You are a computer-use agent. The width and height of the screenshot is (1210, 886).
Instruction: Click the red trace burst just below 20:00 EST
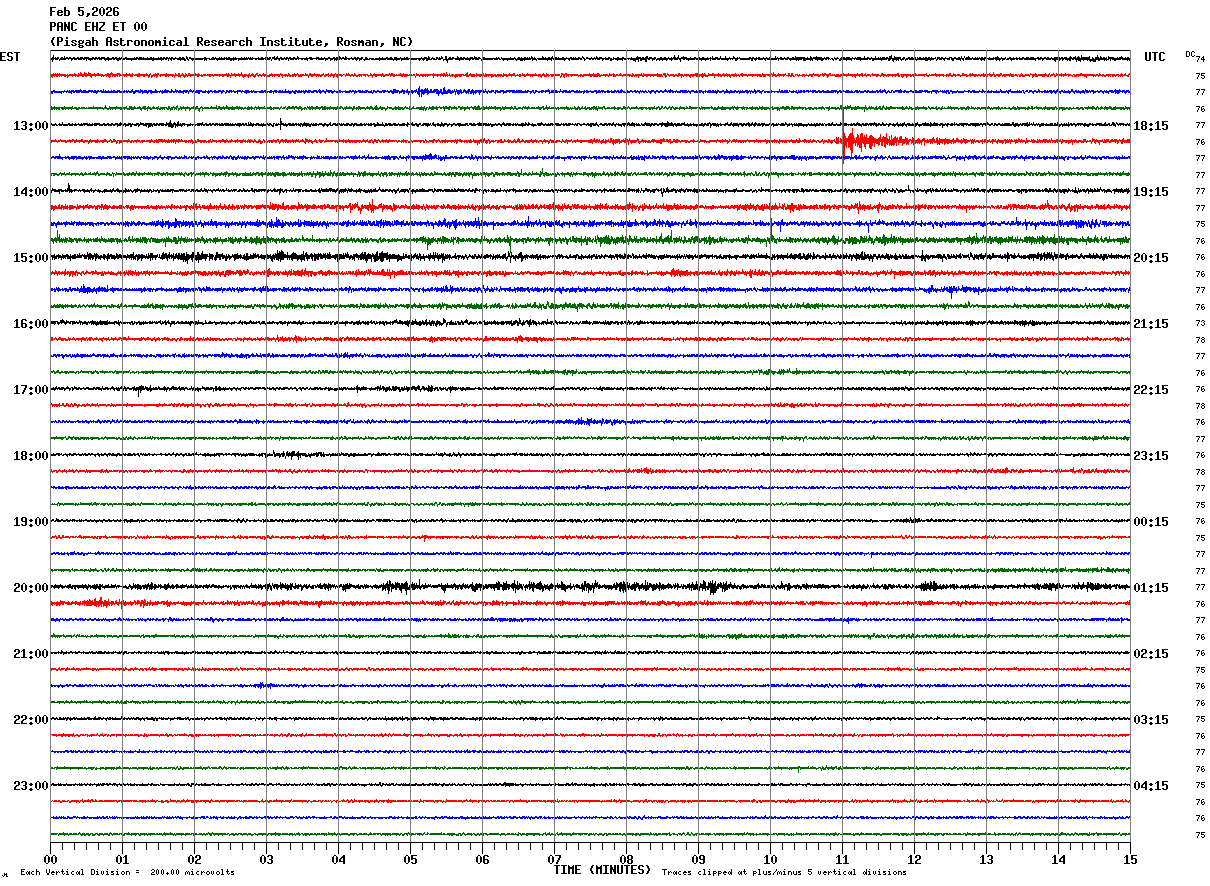[x=98, y=603]
